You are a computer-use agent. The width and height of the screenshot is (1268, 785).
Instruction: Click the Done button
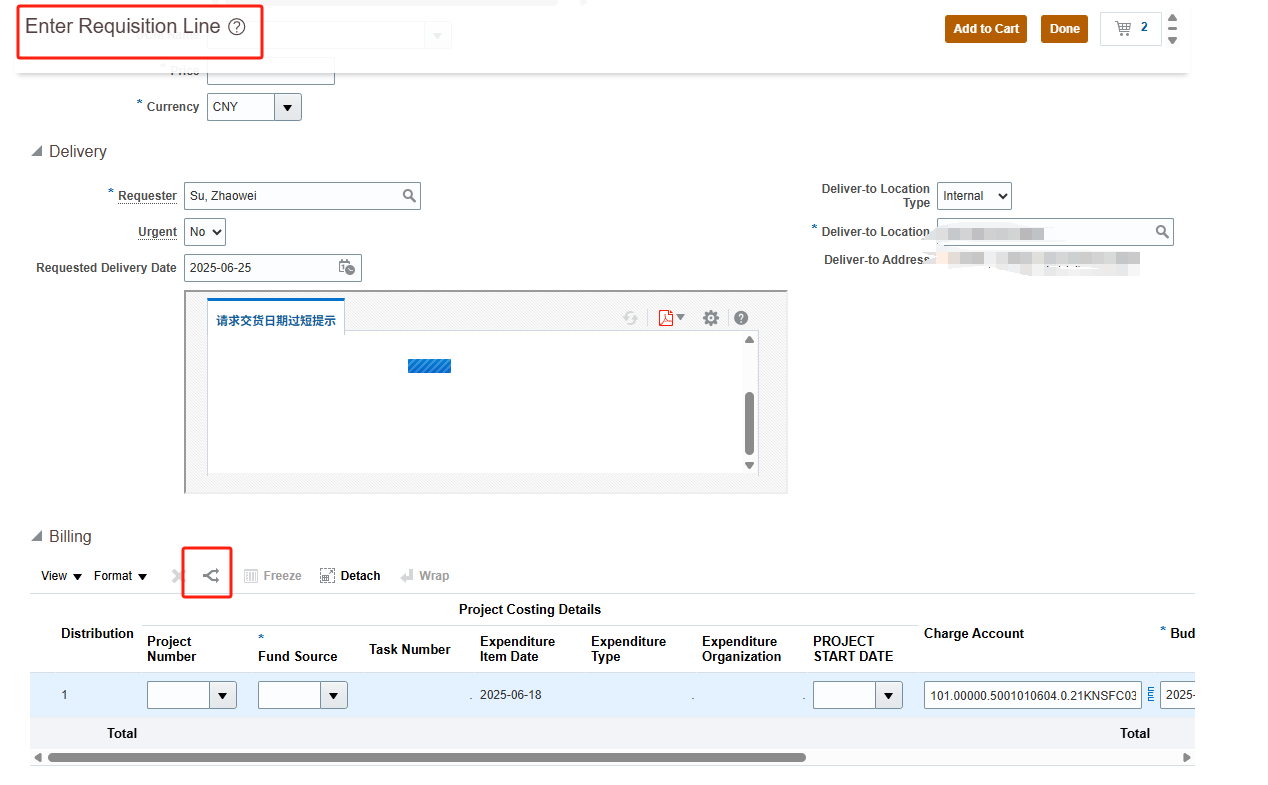click(1063, 29)
